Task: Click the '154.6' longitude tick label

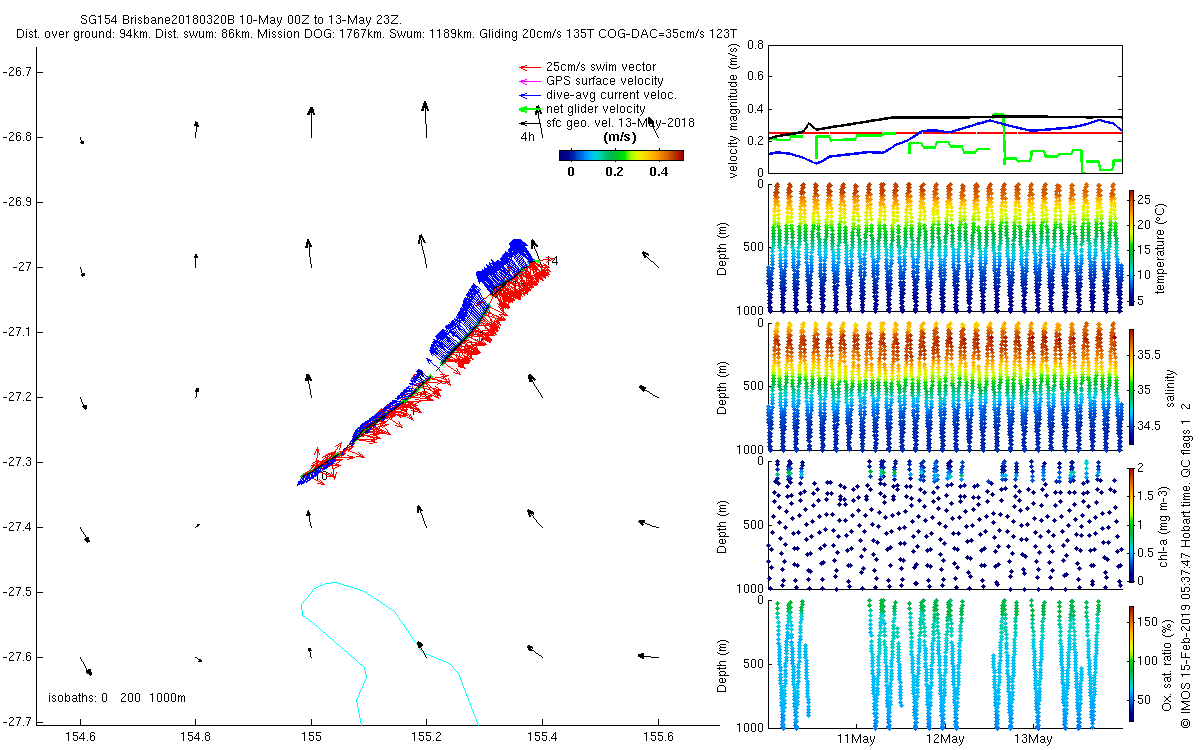Action: click(80, 737)
